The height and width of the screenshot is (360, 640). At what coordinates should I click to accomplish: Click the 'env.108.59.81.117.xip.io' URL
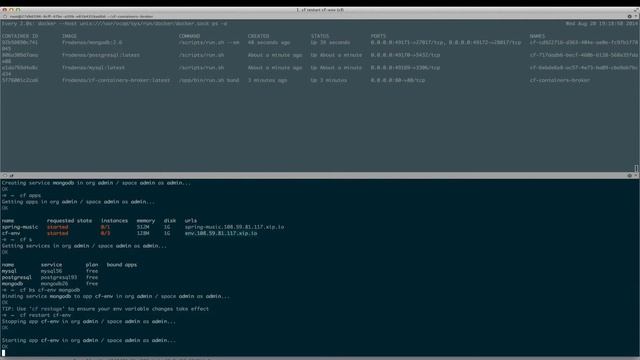[x=221, y=233]
